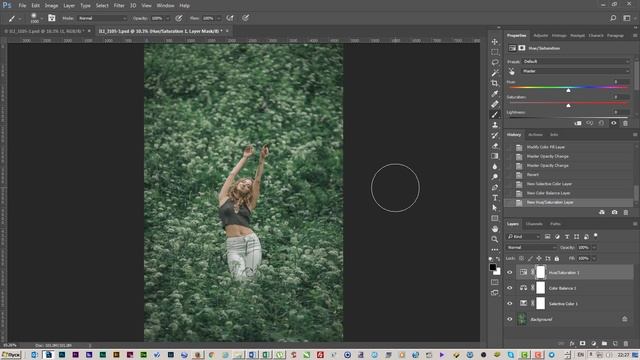
Task: Select the History Brush tool
Action: (x=495, y=136)
